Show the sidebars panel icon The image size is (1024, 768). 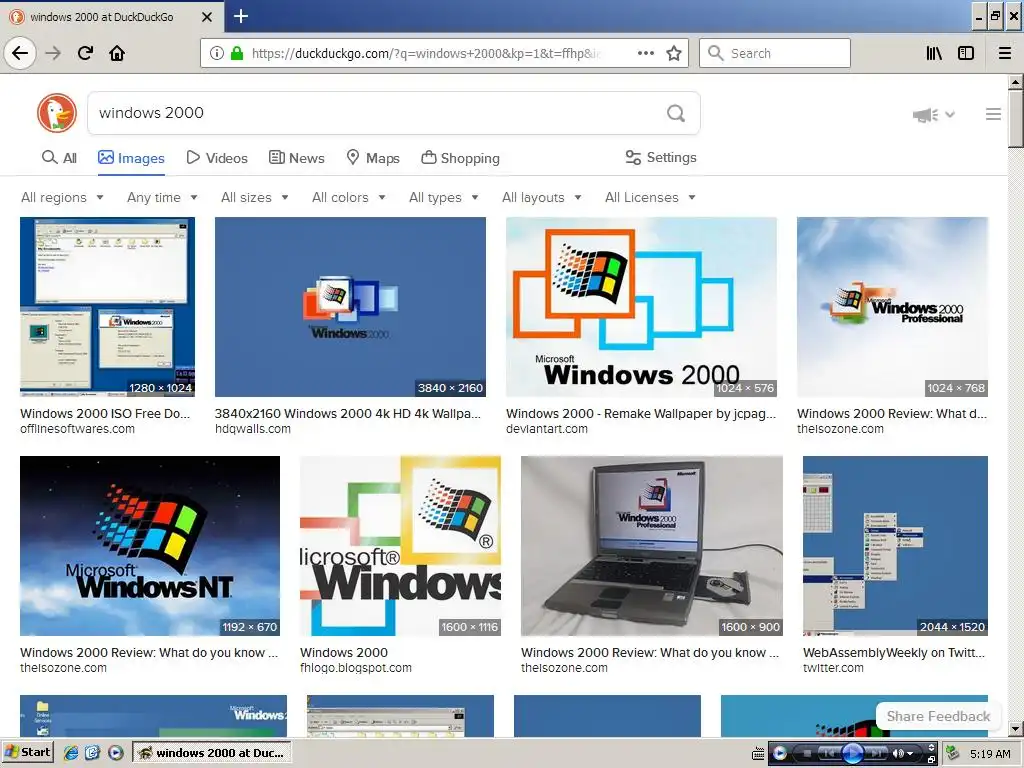966,53
